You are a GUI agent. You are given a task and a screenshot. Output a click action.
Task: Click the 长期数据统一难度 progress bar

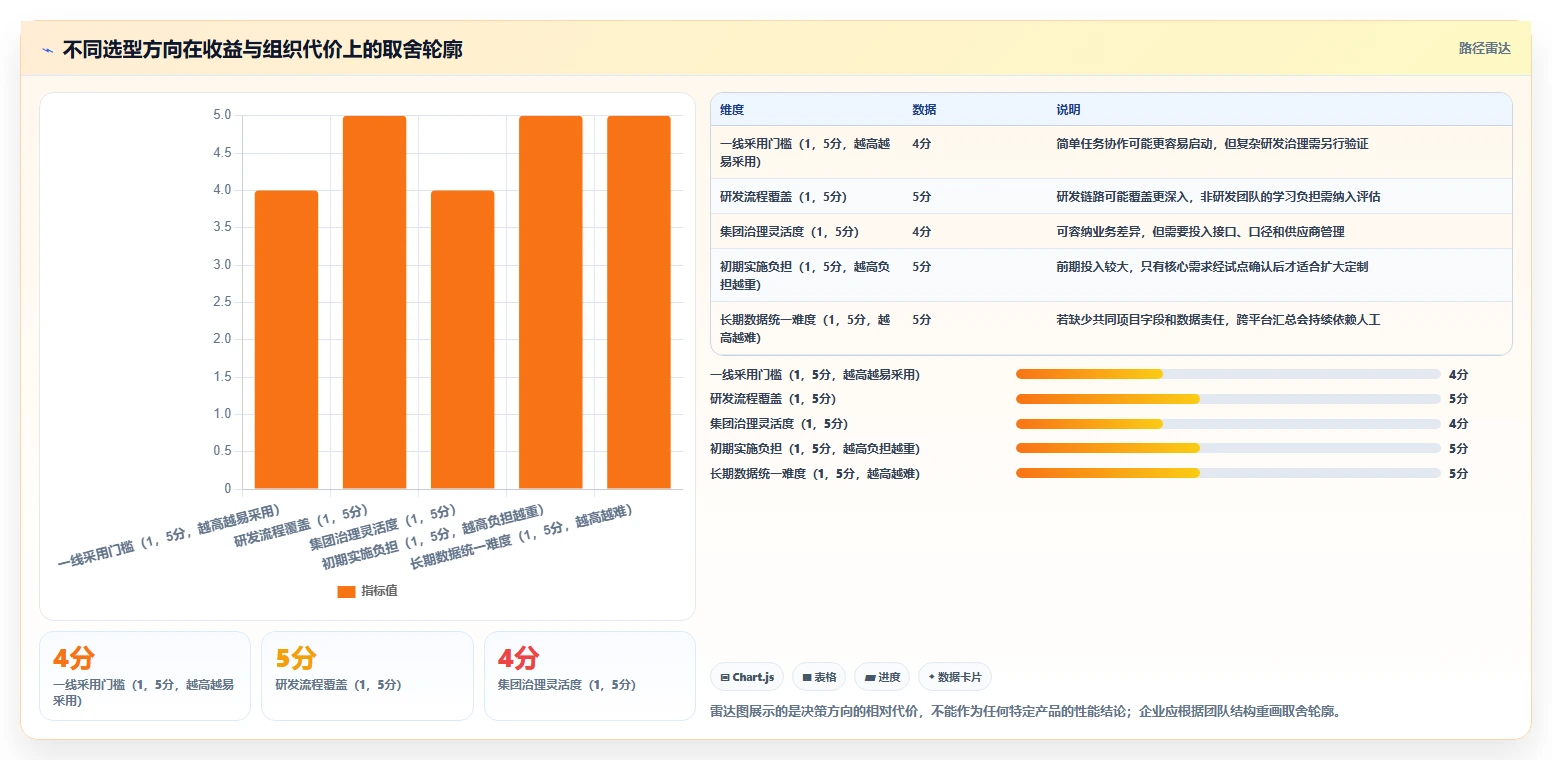tap(1228, 473)
